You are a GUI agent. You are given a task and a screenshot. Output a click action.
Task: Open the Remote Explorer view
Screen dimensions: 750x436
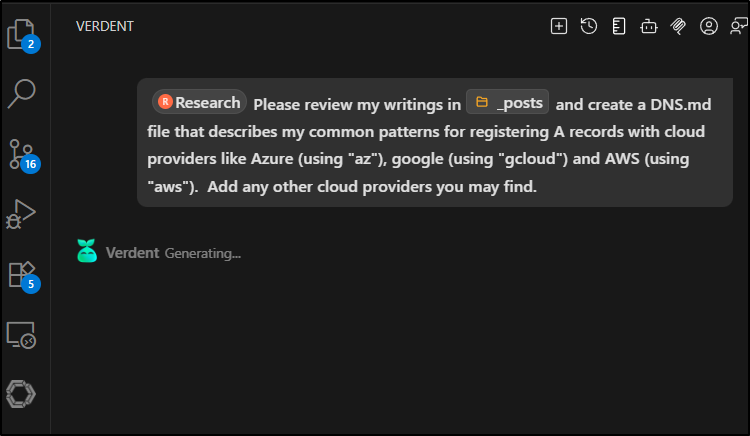(x=22, y=334)
